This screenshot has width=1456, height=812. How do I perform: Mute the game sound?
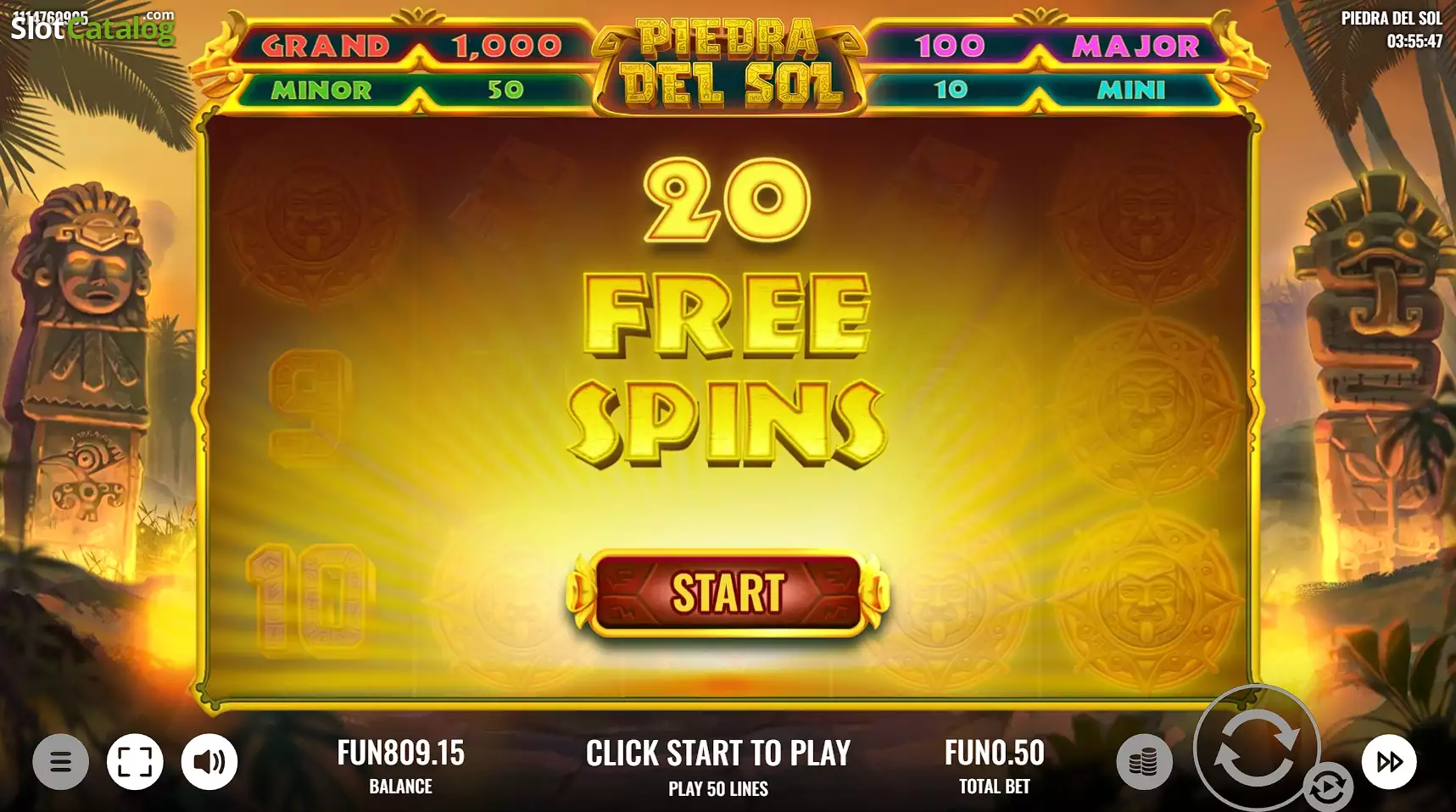pos(209,762)
